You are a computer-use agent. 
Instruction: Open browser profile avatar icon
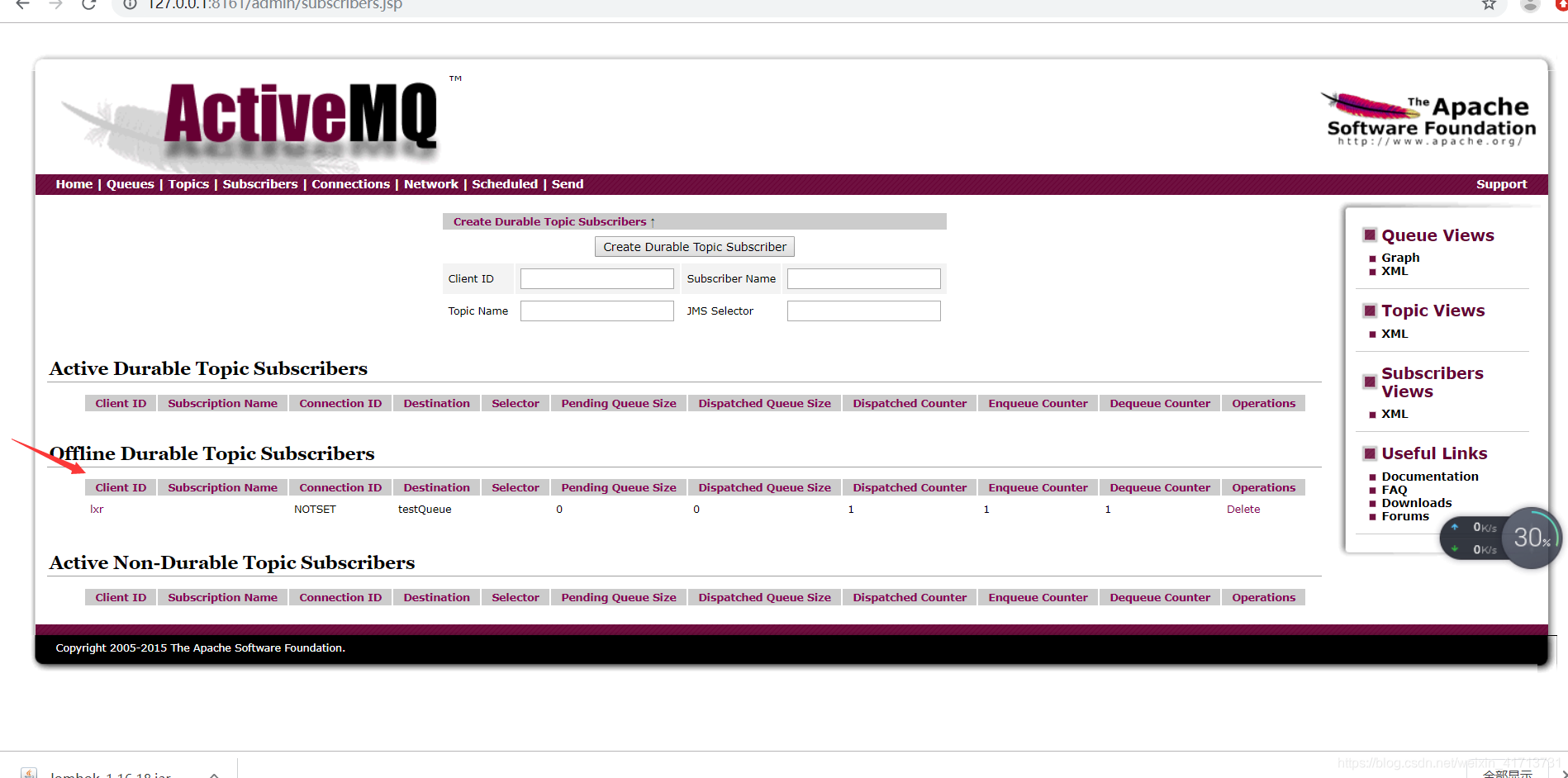[x=1530, y=5]
